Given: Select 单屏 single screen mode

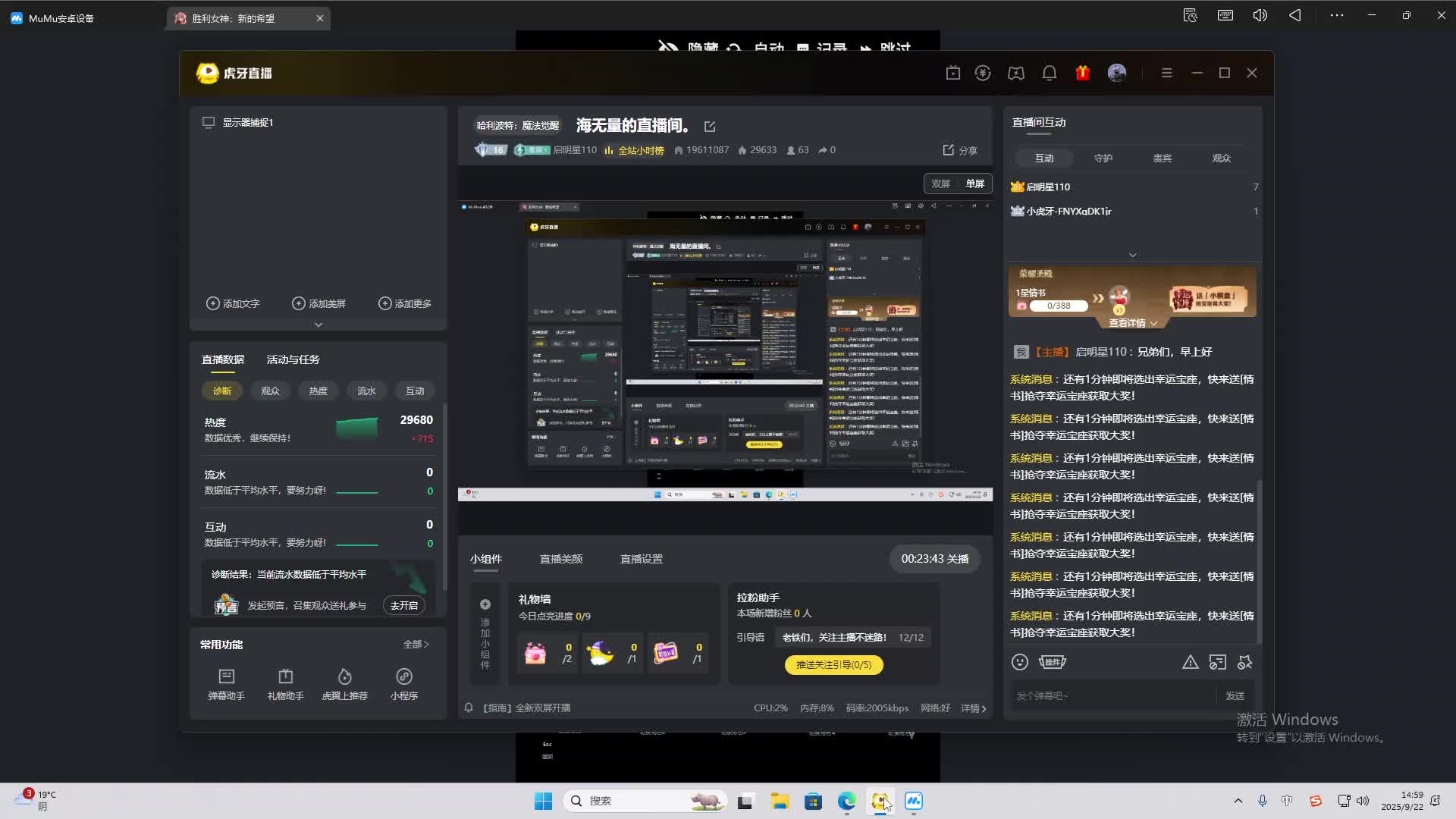Looking at the screenshot, I should tap(974, 184).
